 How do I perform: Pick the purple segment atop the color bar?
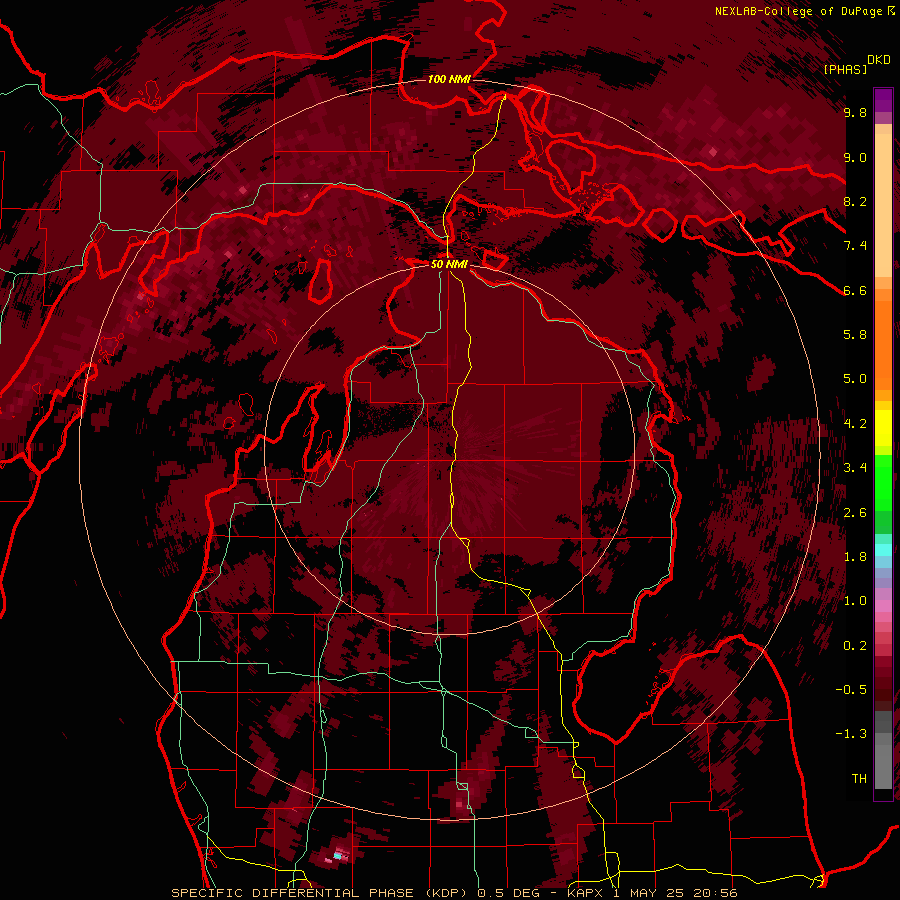click(x=883, y=100)
